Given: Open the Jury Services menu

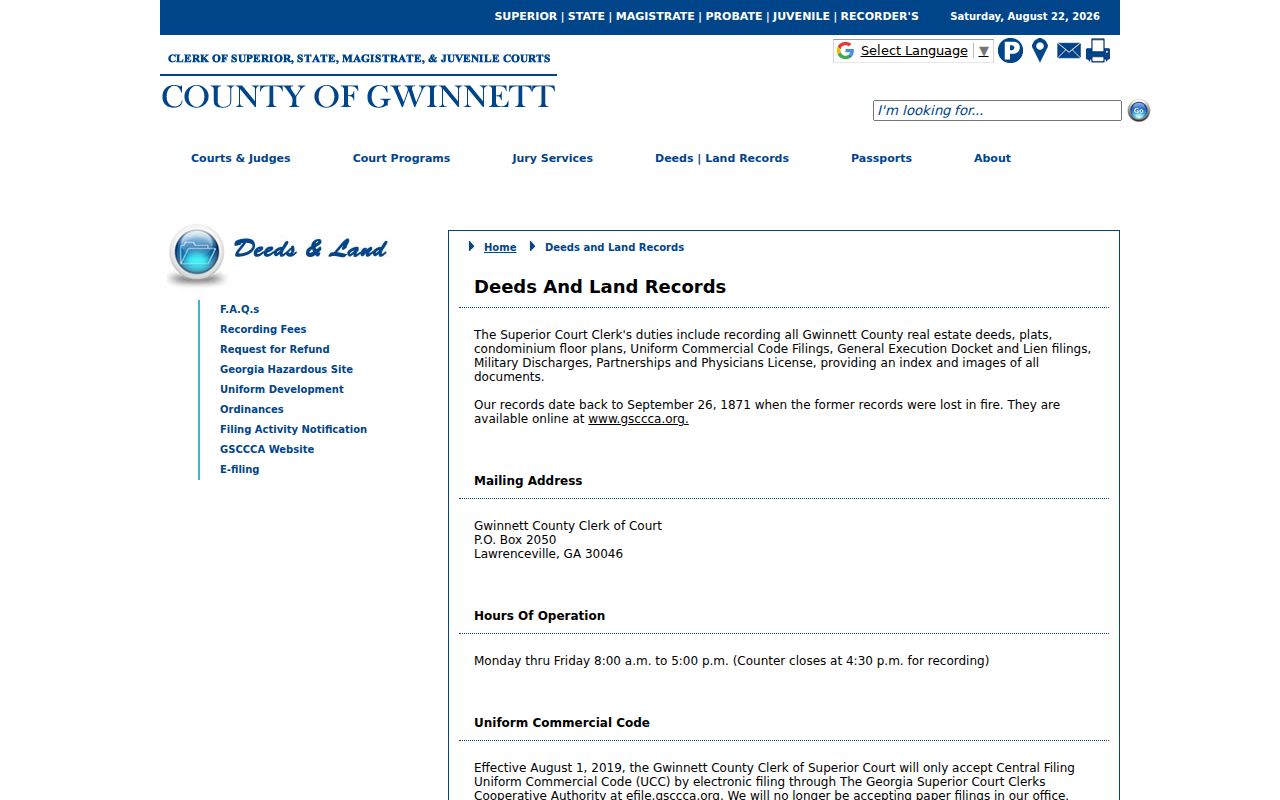Looking at the screenshot, I should click(552, 158).
